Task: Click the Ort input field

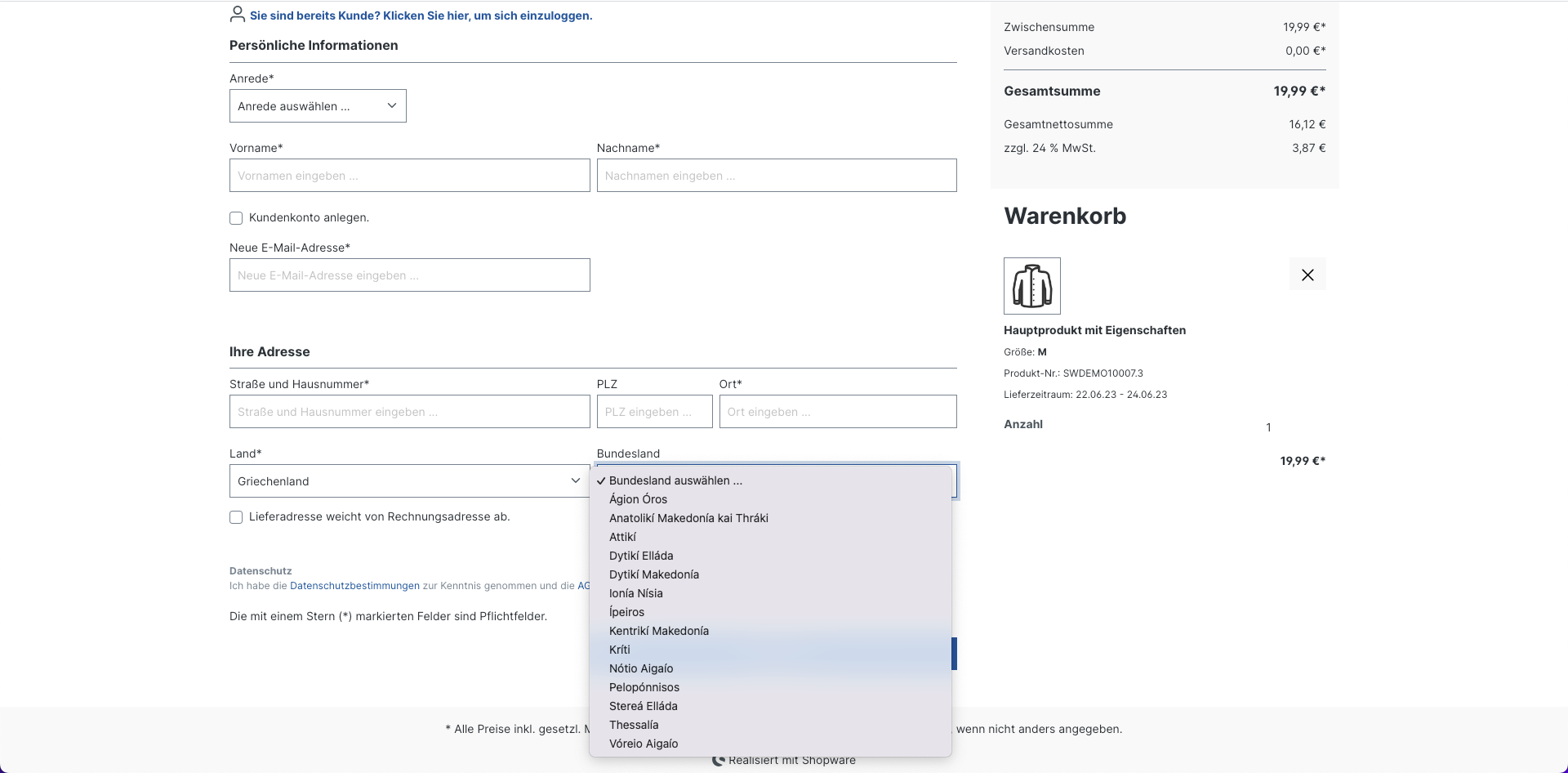Action: (838, 412)
